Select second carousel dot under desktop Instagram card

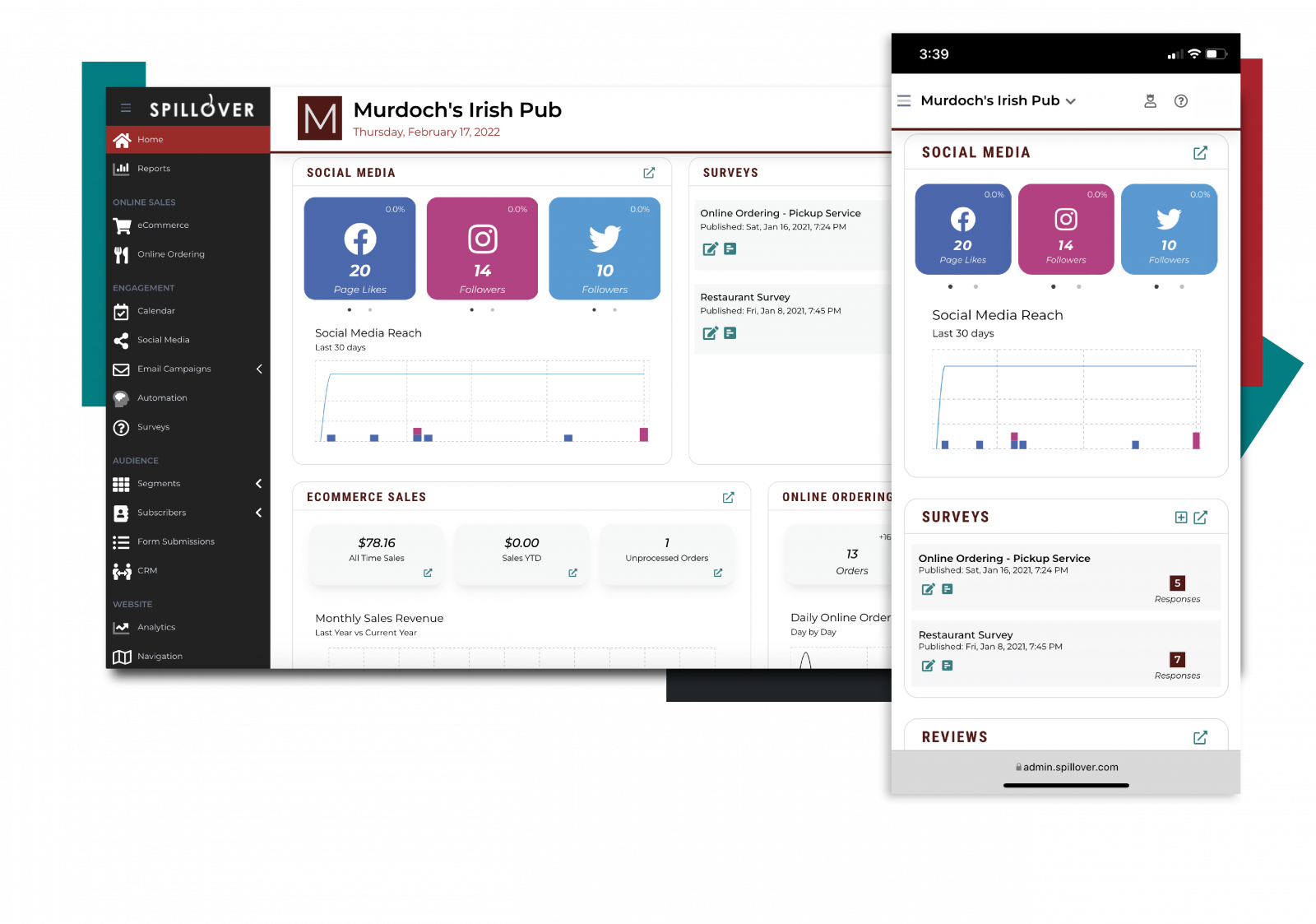coord(492,310)
